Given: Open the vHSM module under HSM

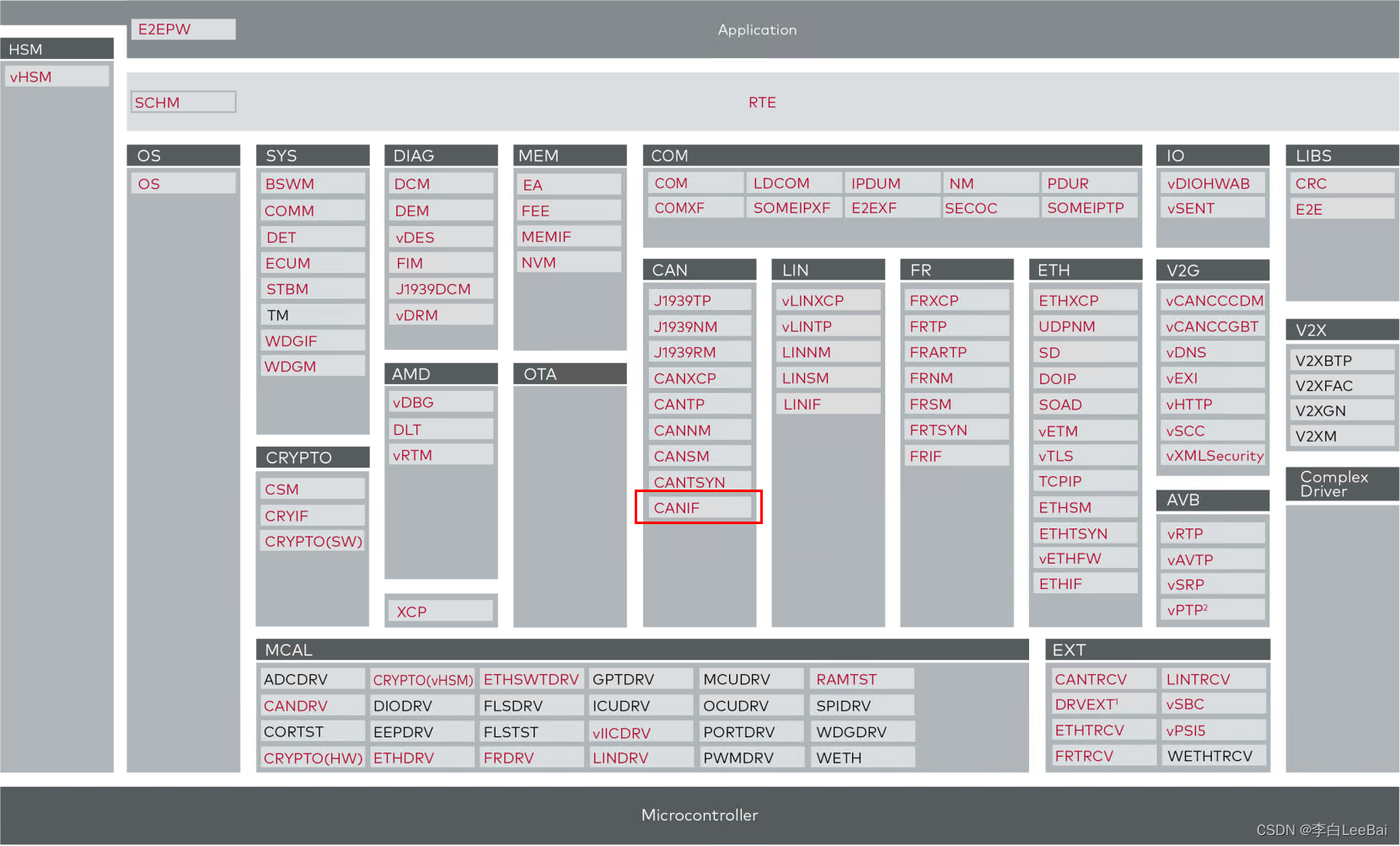Looking at the screenshot, I should pyautogui.click(x=56, y=76).
